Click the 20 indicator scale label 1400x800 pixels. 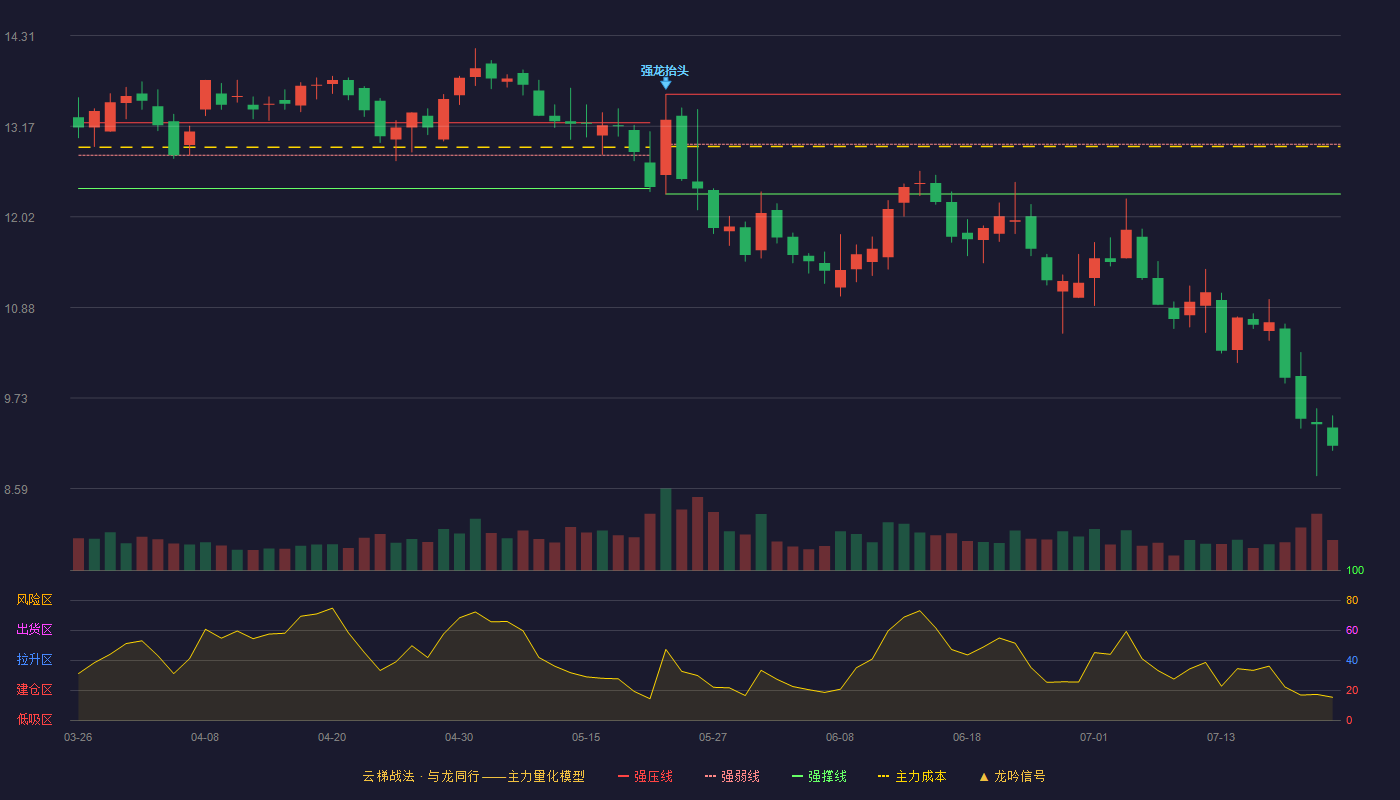coord(1352,690)
